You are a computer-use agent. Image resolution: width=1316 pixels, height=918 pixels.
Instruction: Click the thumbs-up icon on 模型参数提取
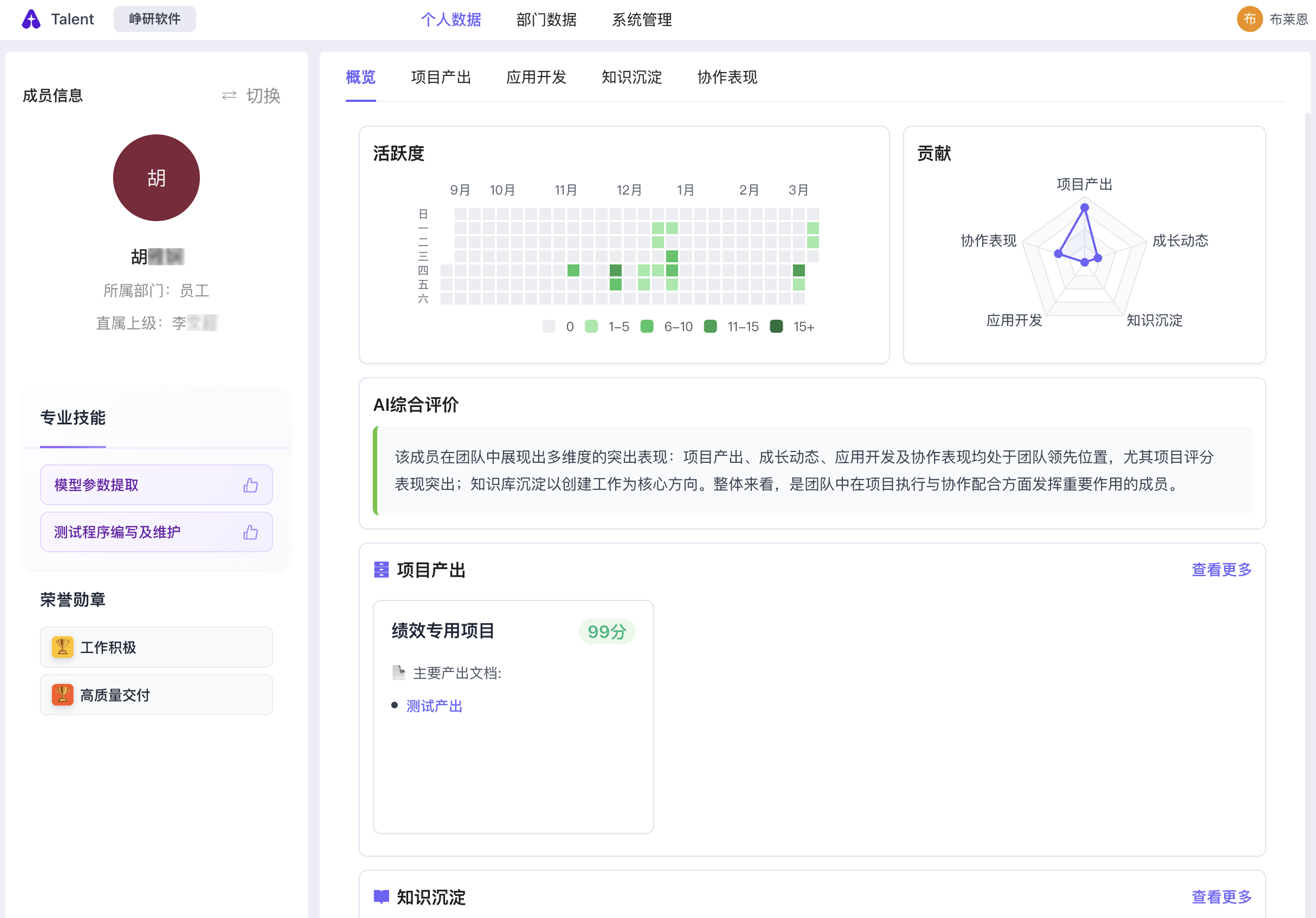click(x=250, y=485)
